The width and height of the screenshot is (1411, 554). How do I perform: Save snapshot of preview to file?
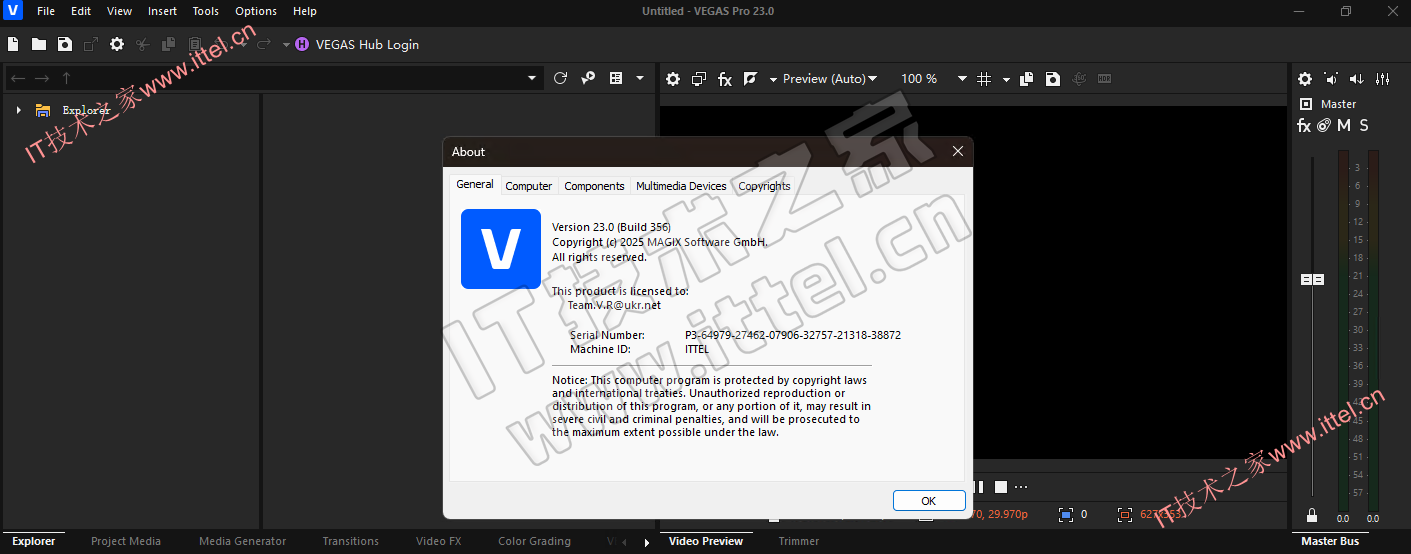(x=1053, y=79)
